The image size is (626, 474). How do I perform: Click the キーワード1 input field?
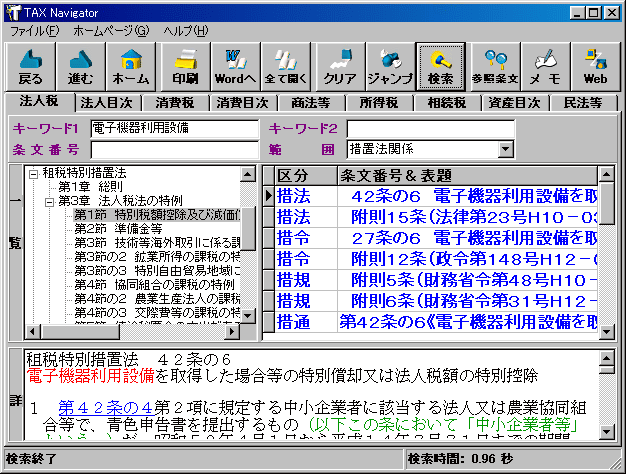tap(174, 128)
